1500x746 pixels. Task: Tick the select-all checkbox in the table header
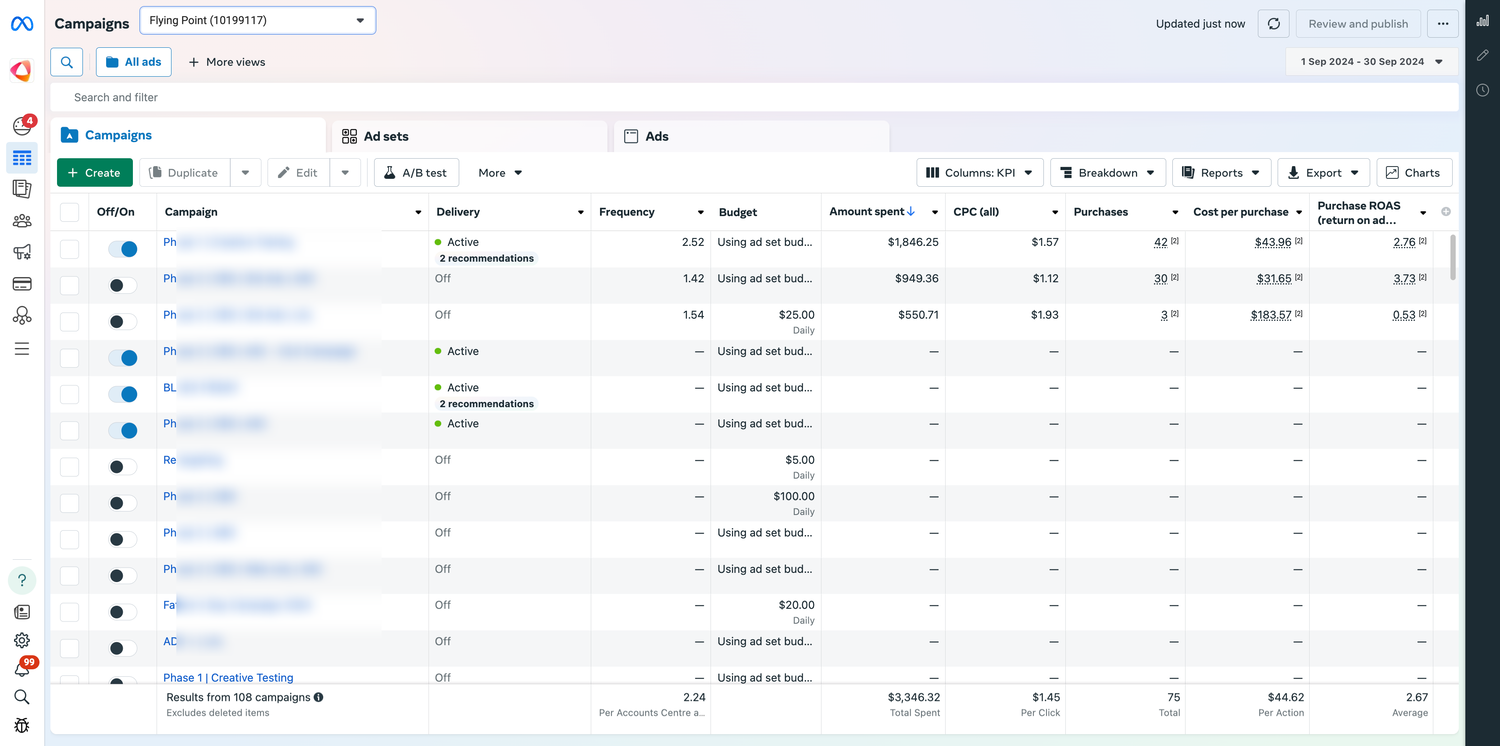point(69,212)
